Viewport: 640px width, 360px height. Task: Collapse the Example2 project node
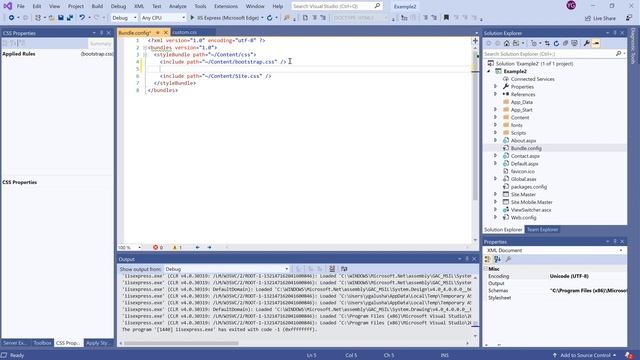[489, 71]
